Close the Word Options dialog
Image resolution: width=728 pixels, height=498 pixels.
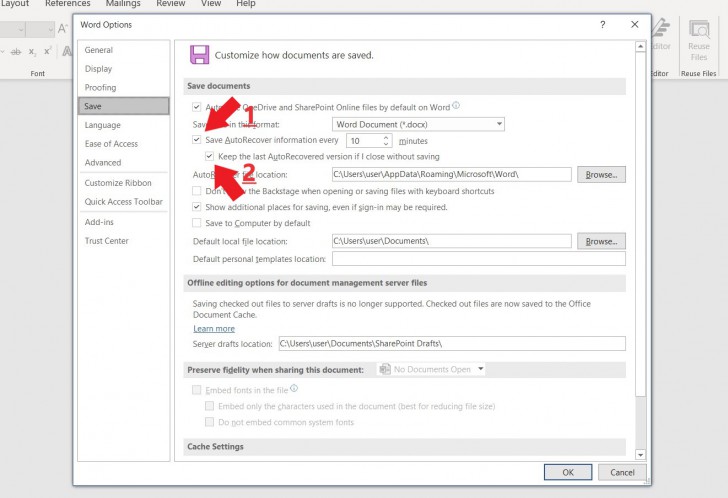click(635, 25)
